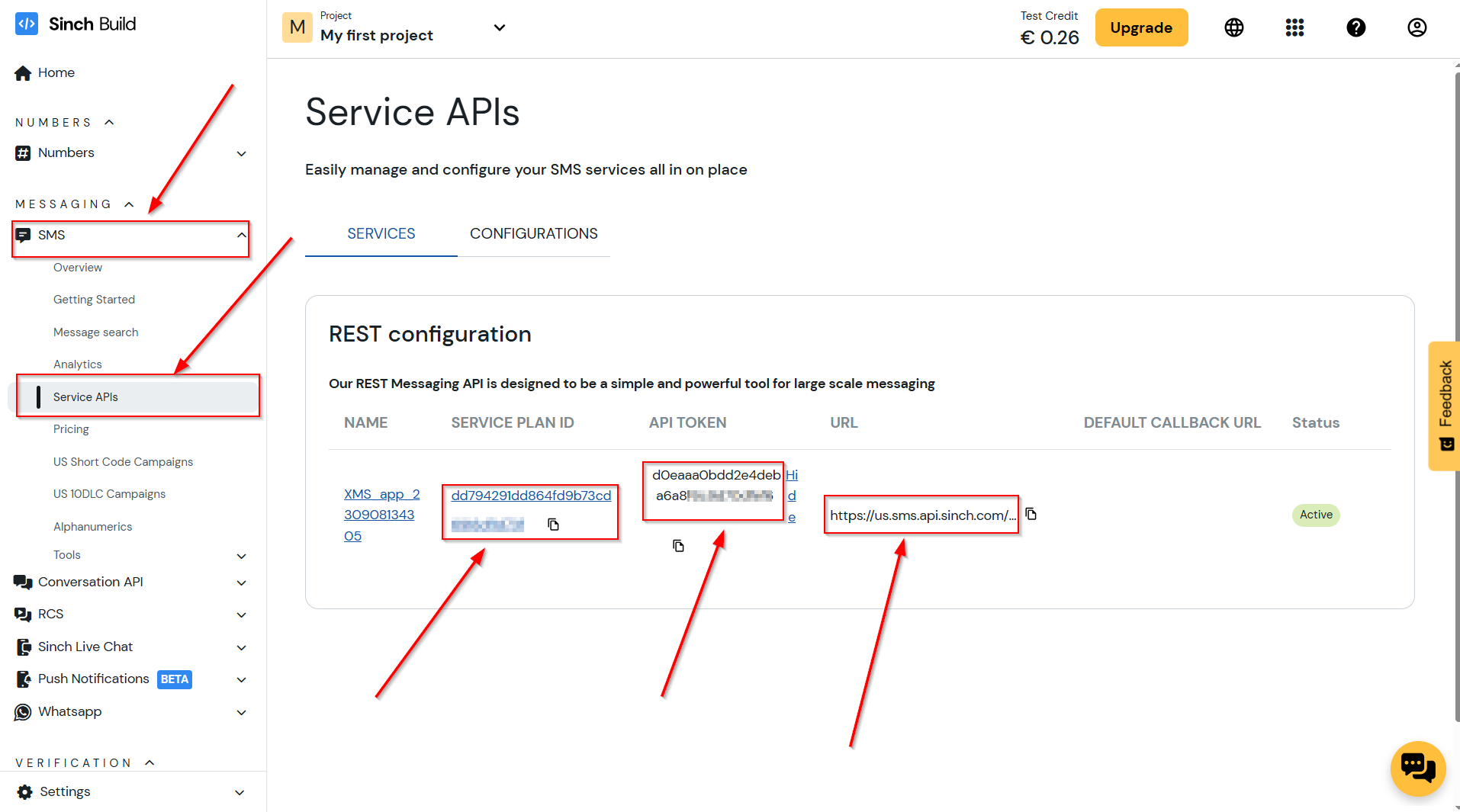Click the RCS sidebar icon
This screenshot has height=812, width=1460.
click(x=23, y=614)
